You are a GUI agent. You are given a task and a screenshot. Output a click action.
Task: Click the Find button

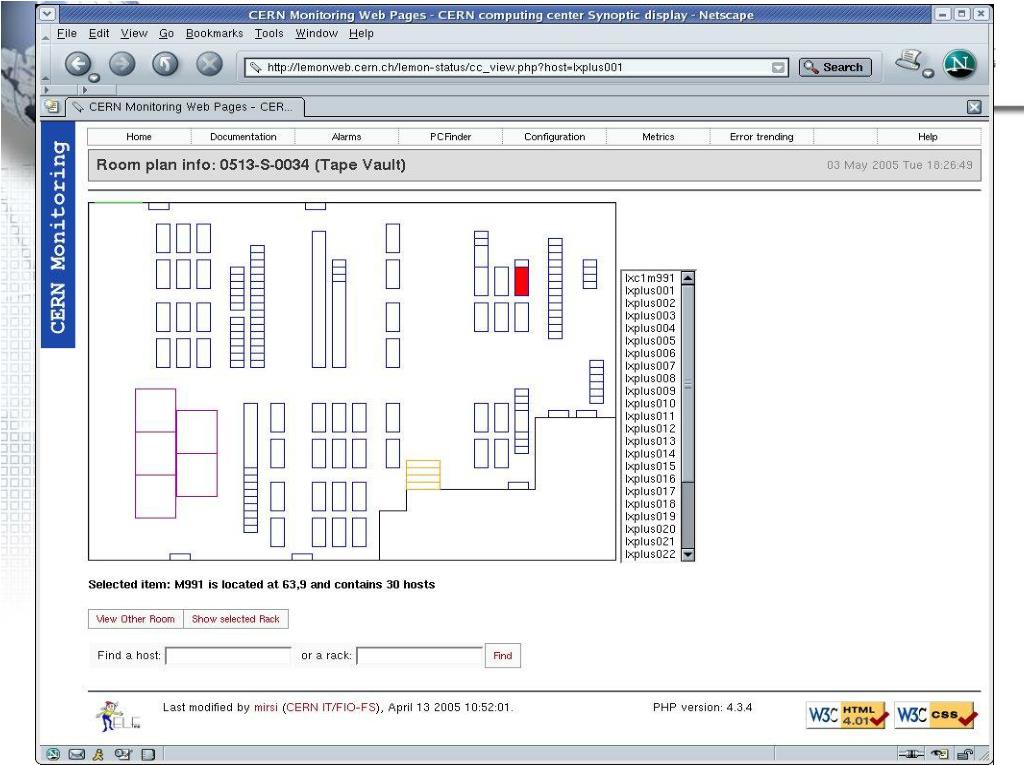click(503, 656)
